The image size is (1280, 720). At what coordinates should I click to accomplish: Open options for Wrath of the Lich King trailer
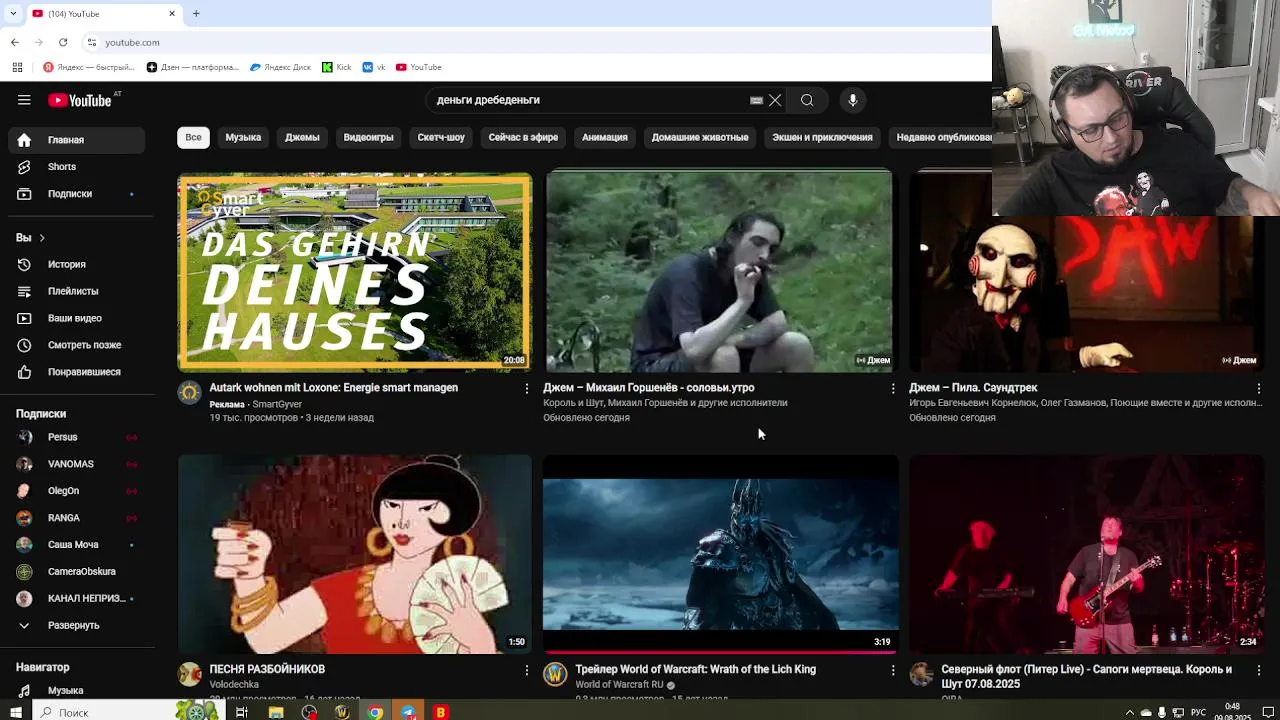893,670
